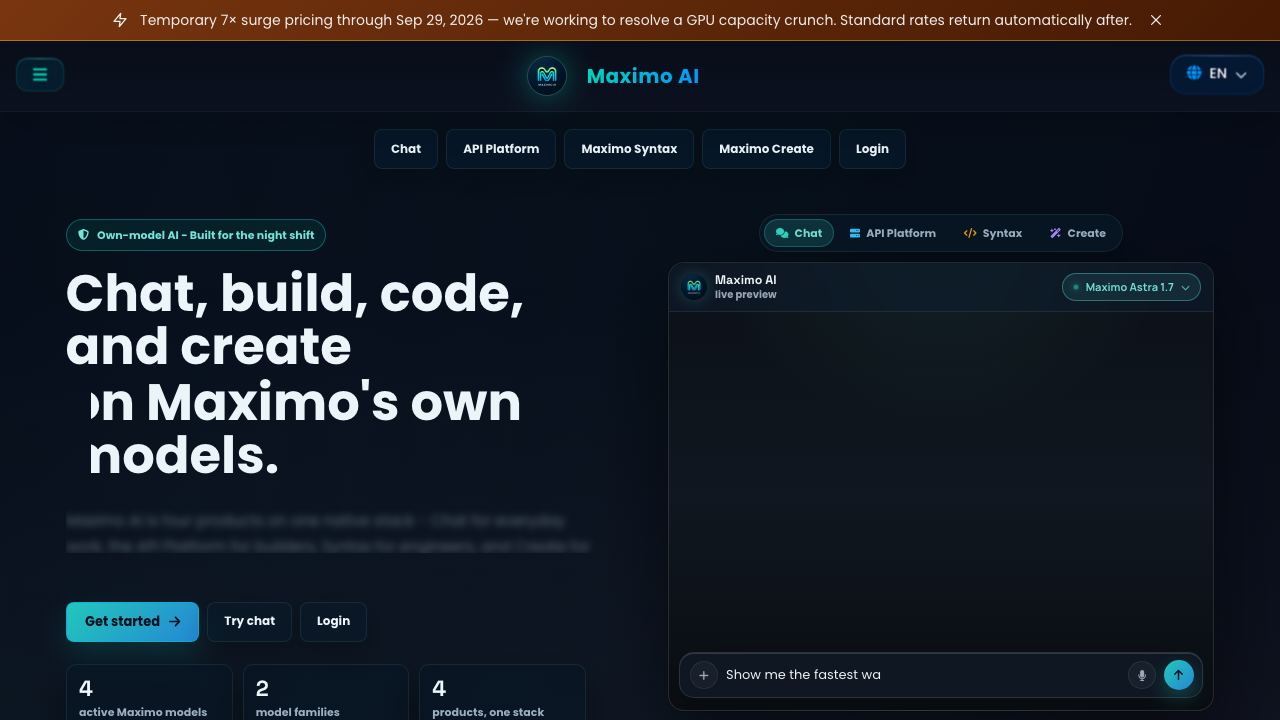Send the message with arrow button
The width and height of the screenshot is (1280, 720).
[1179, 675]
